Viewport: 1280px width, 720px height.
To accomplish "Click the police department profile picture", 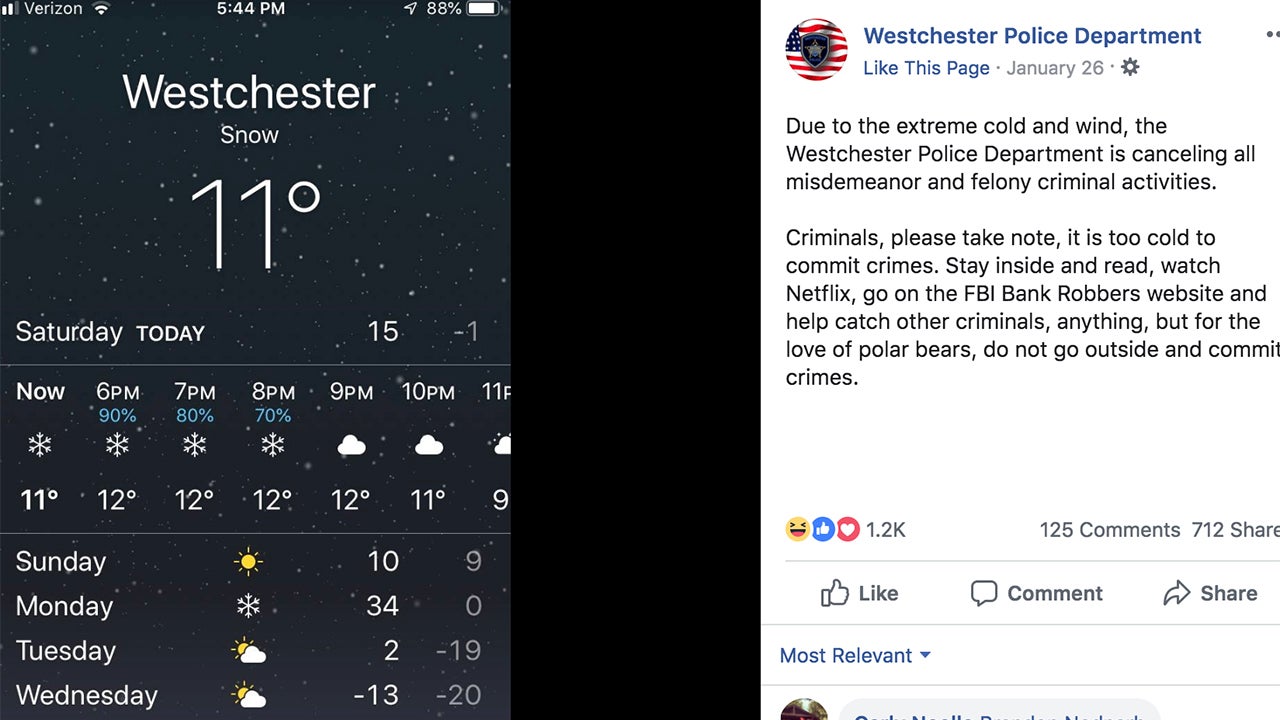I will (x=816, y=50).
